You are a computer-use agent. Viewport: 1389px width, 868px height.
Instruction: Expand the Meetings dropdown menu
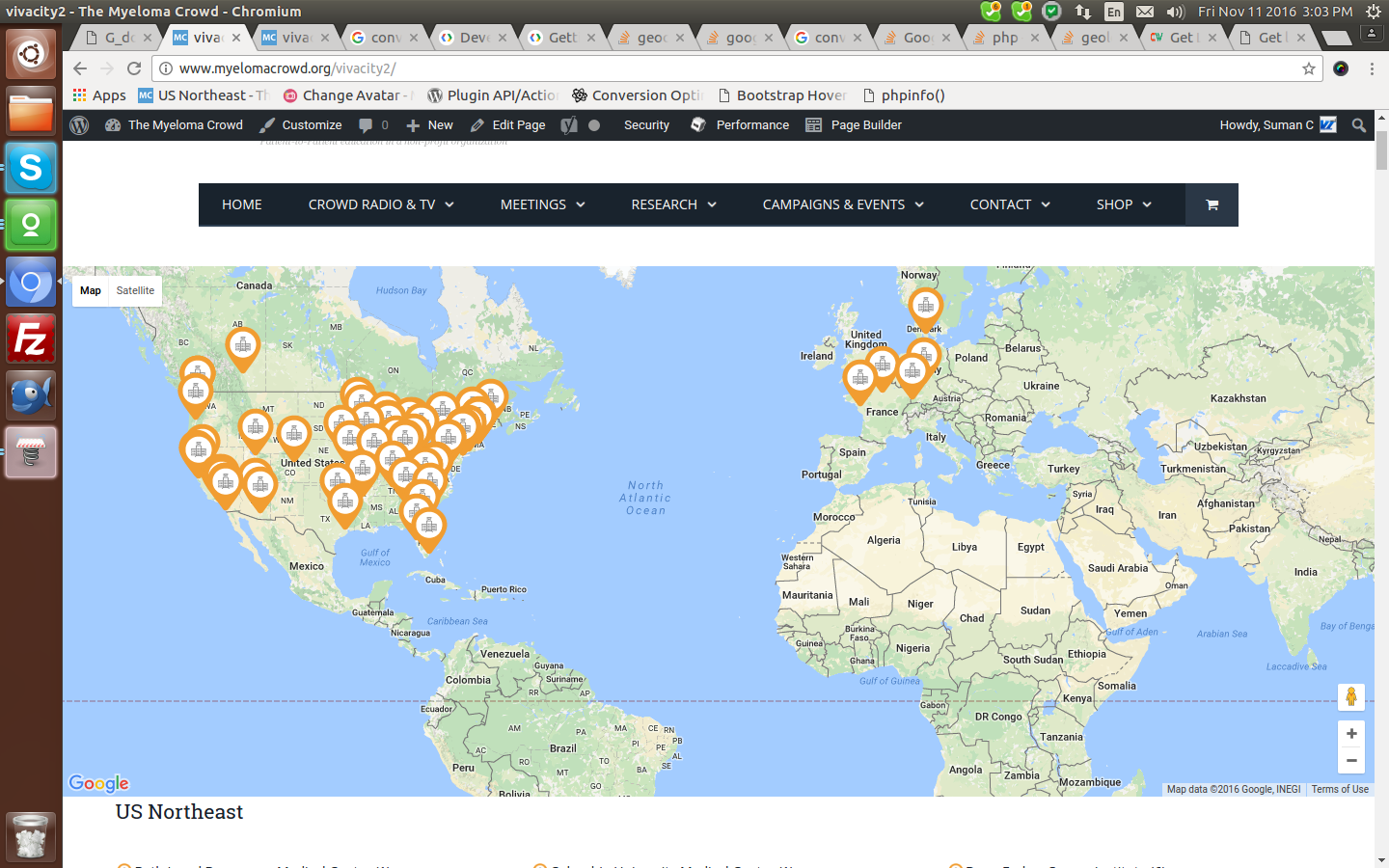tap(542, 204)
